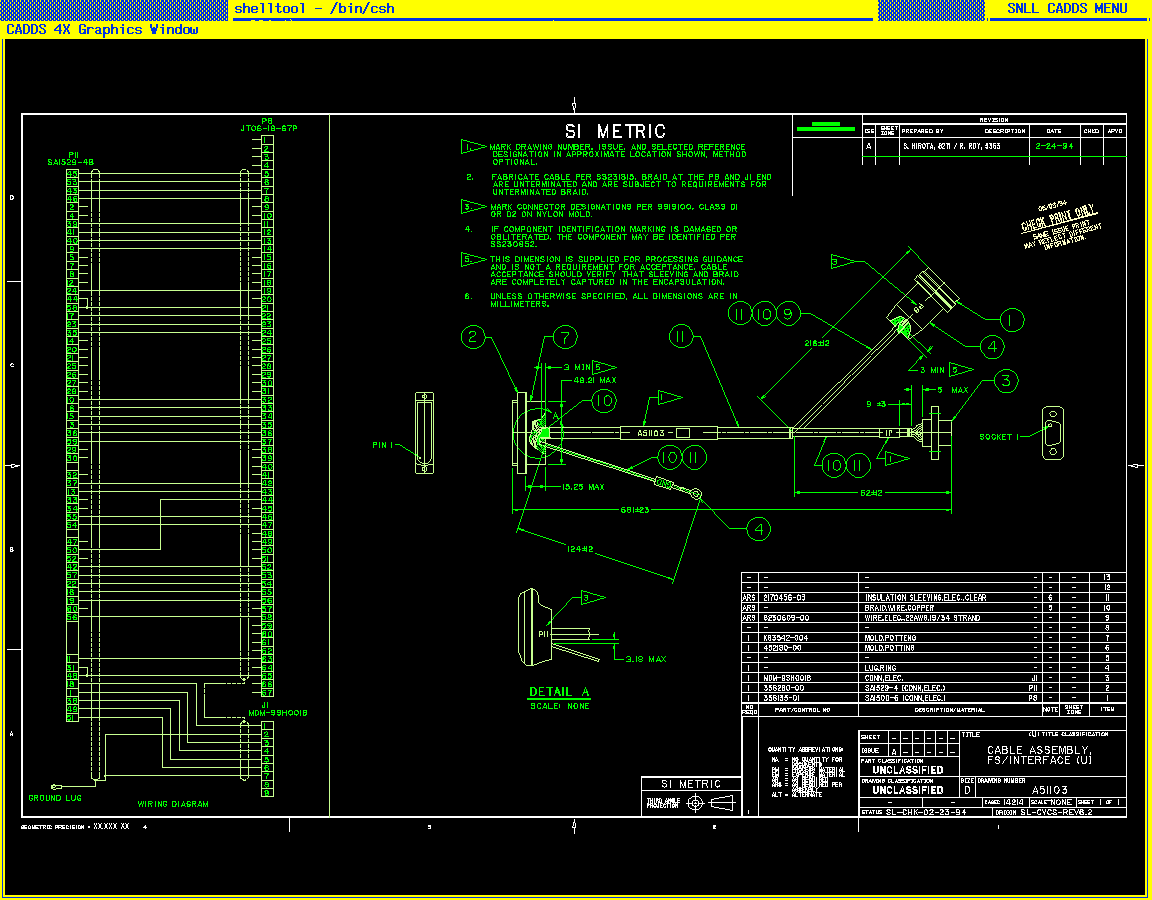Click item balloon 1 by the angled connector
Image resolution: width=1152 pixels, height=900 pixels.
[1012, 320]
